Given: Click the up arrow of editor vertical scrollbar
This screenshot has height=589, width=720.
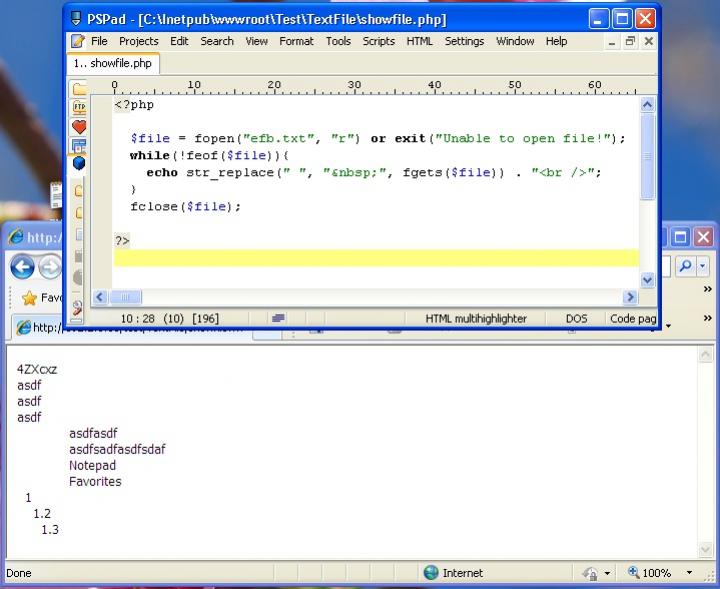Looking at the screenshot, I should (x=647, y=105).
